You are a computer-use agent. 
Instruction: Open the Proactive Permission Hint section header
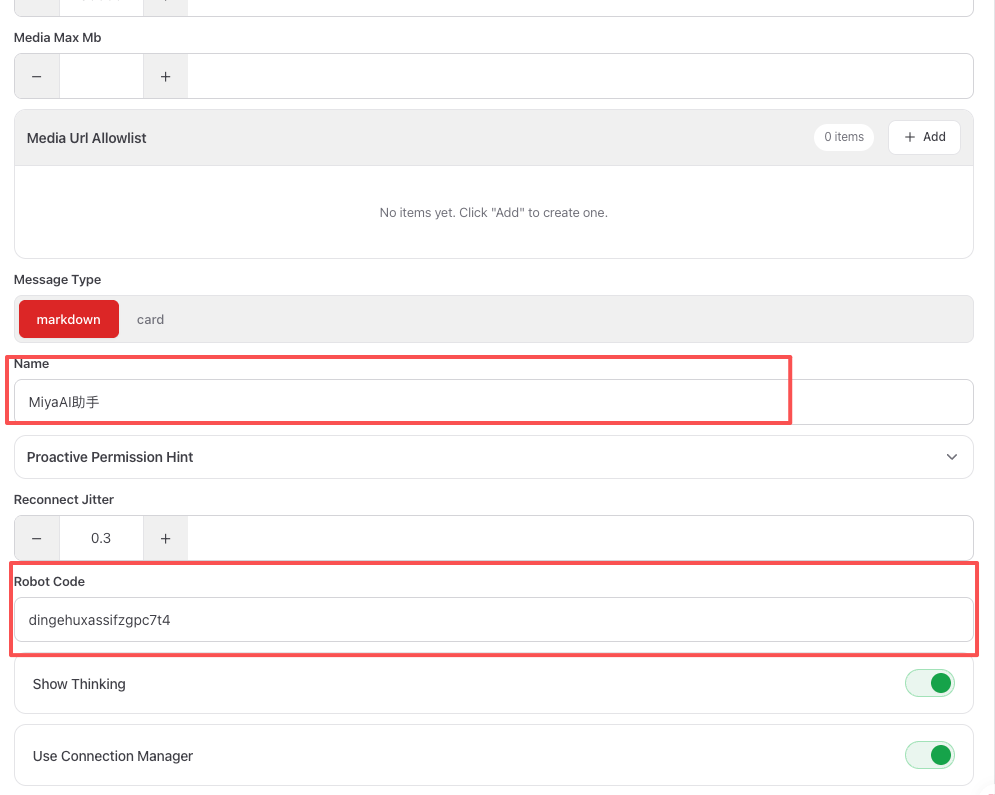(x=494, y=457)
